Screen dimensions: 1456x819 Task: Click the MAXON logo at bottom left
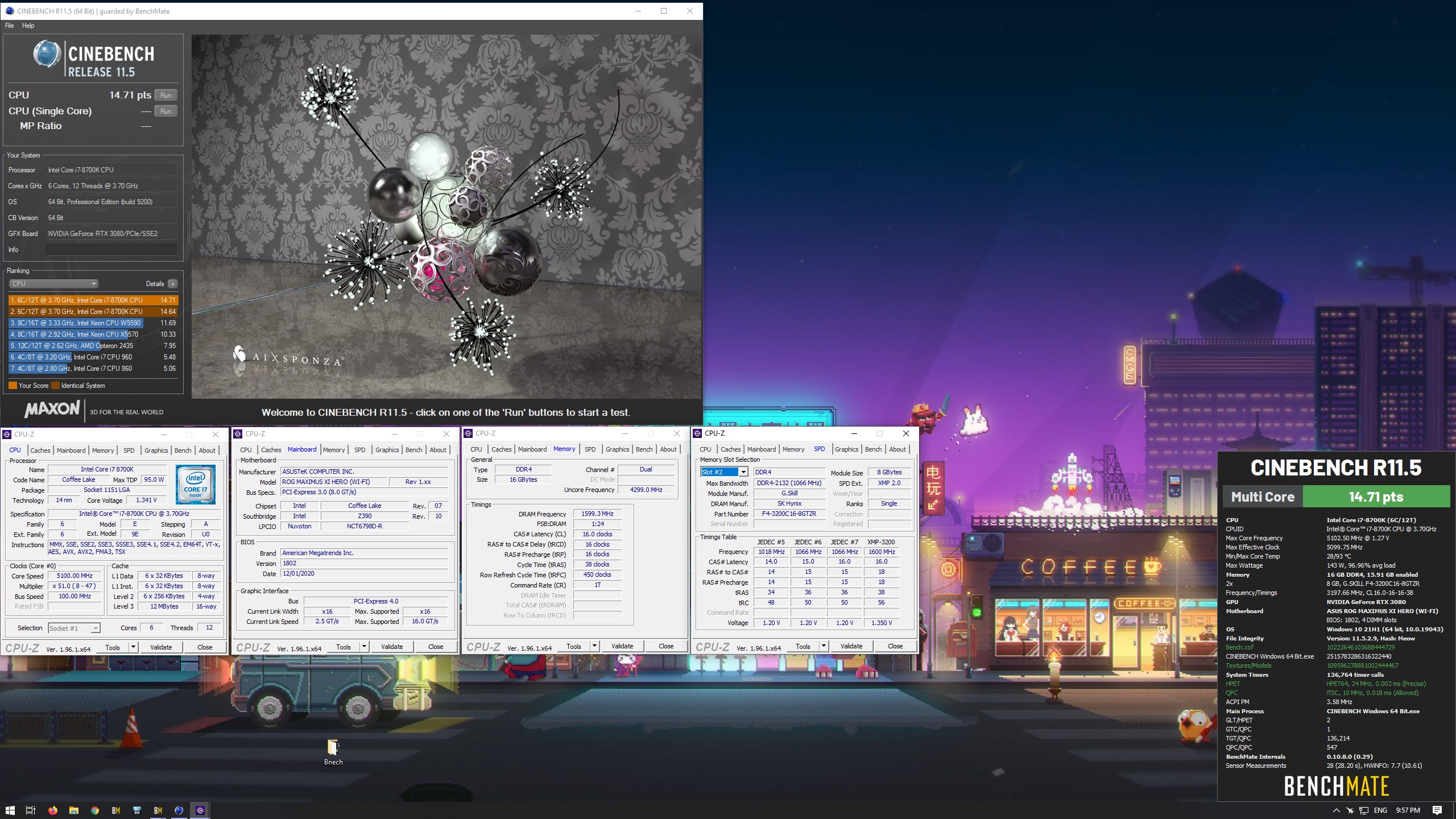coord(52,409)
